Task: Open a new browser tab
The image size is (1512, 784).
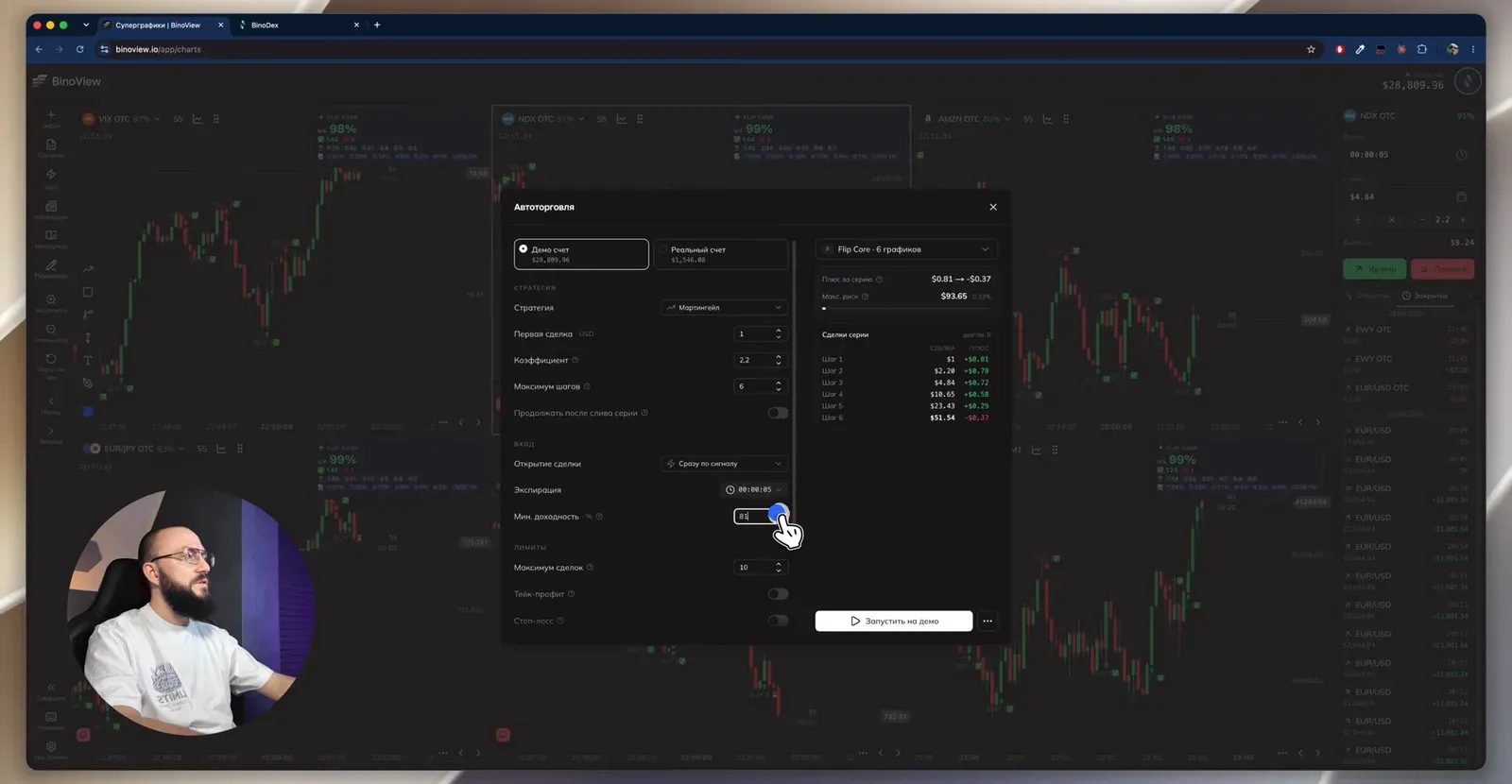Action: coord(377,25)
